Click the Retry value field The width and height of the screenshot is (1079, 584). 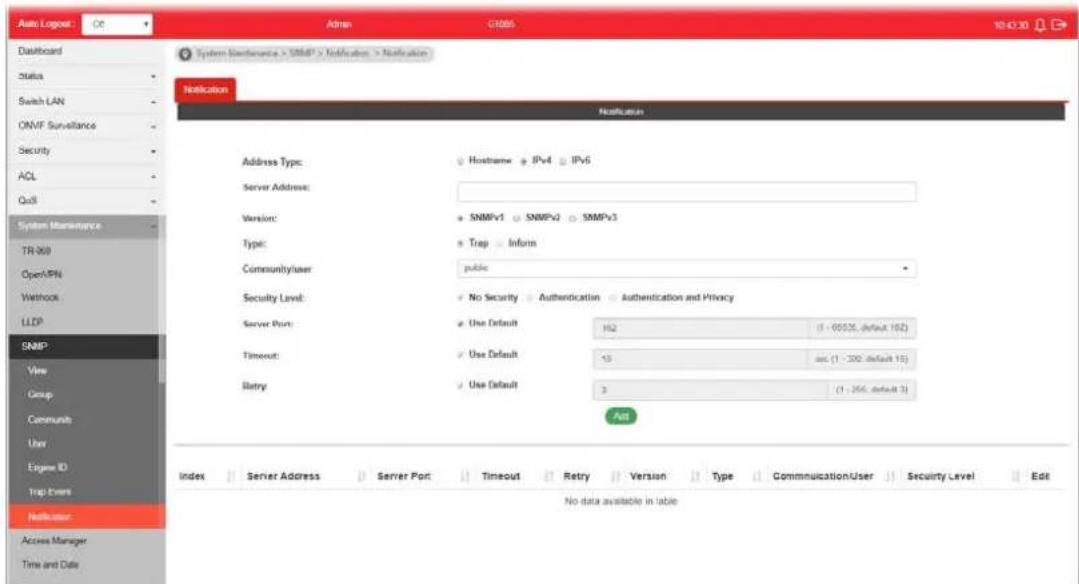tap(709, 390)
